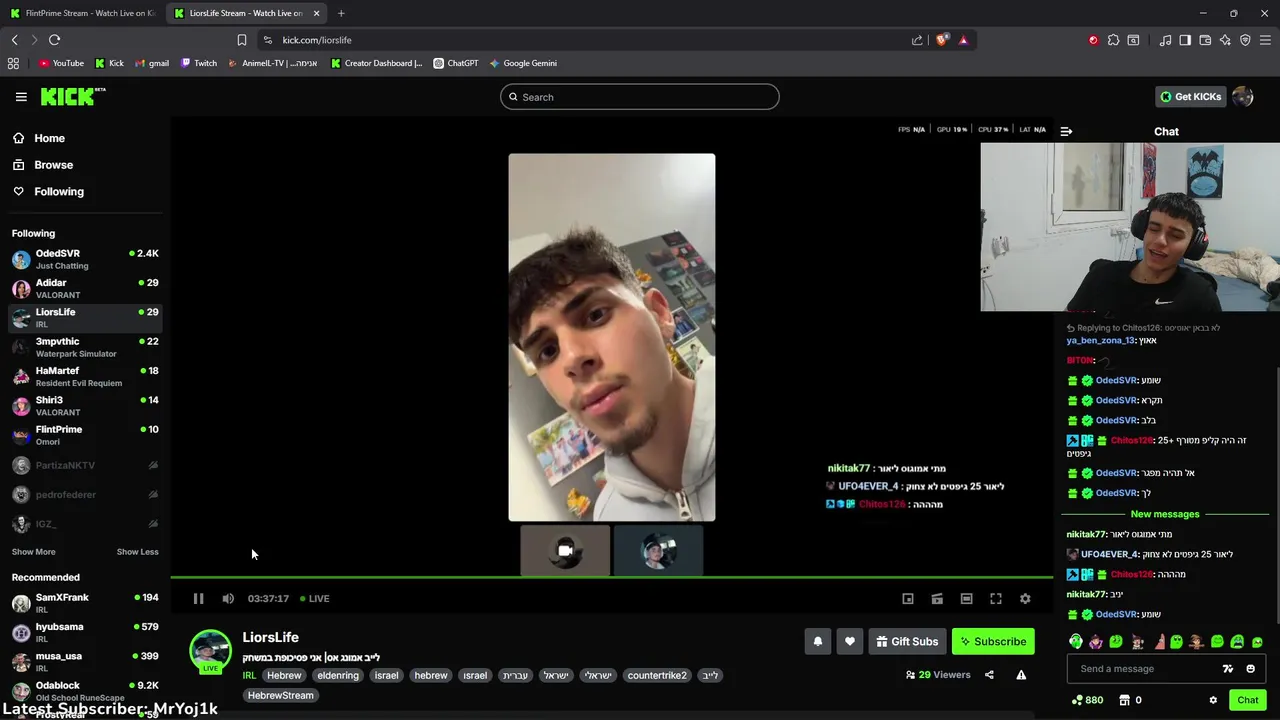
Task: Open the emoji picker in chat input
Action: [1250, 669]
